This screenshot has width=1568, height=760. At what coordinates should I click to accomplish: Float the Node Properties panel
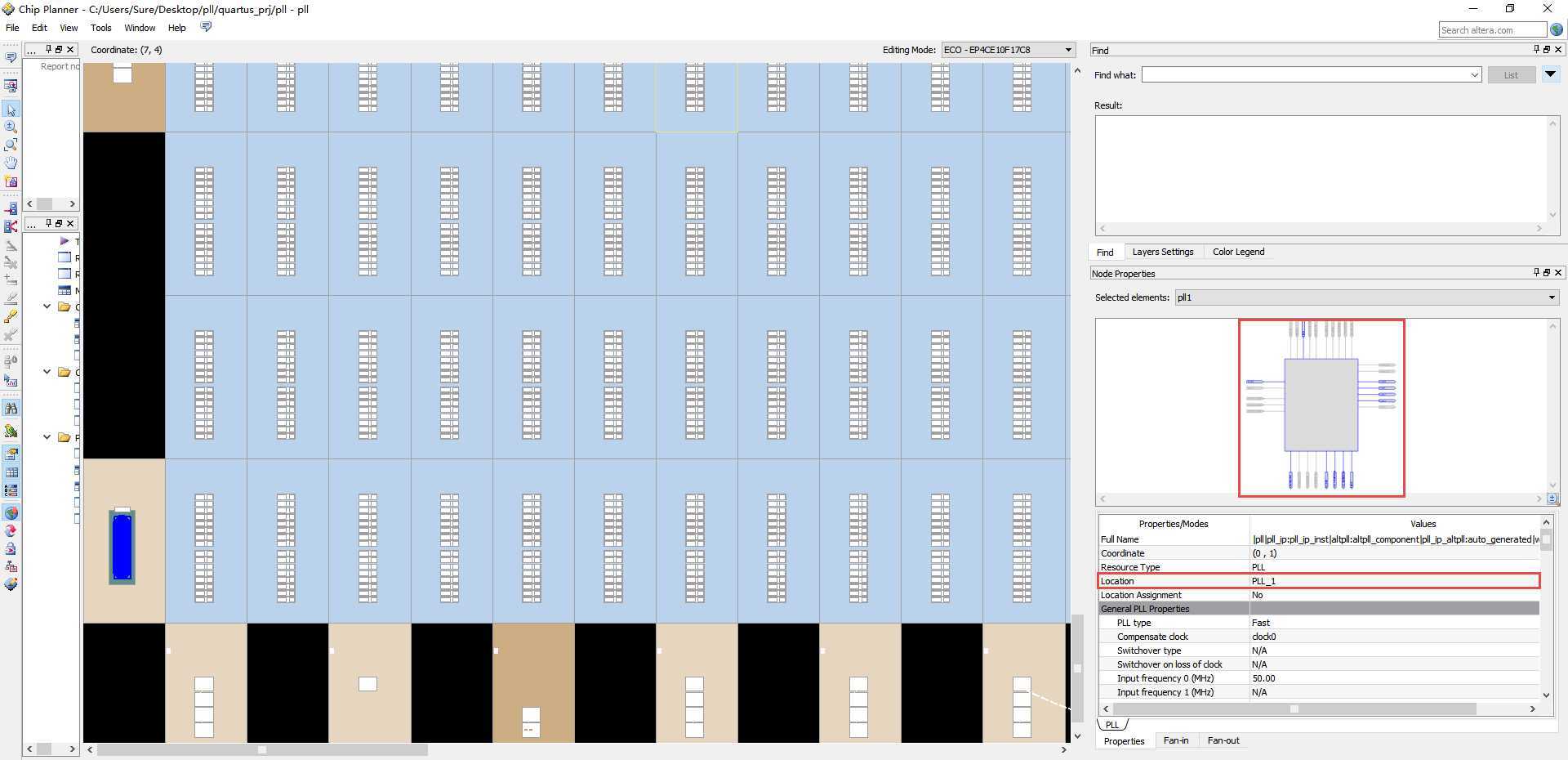[x=1547, y=273]
